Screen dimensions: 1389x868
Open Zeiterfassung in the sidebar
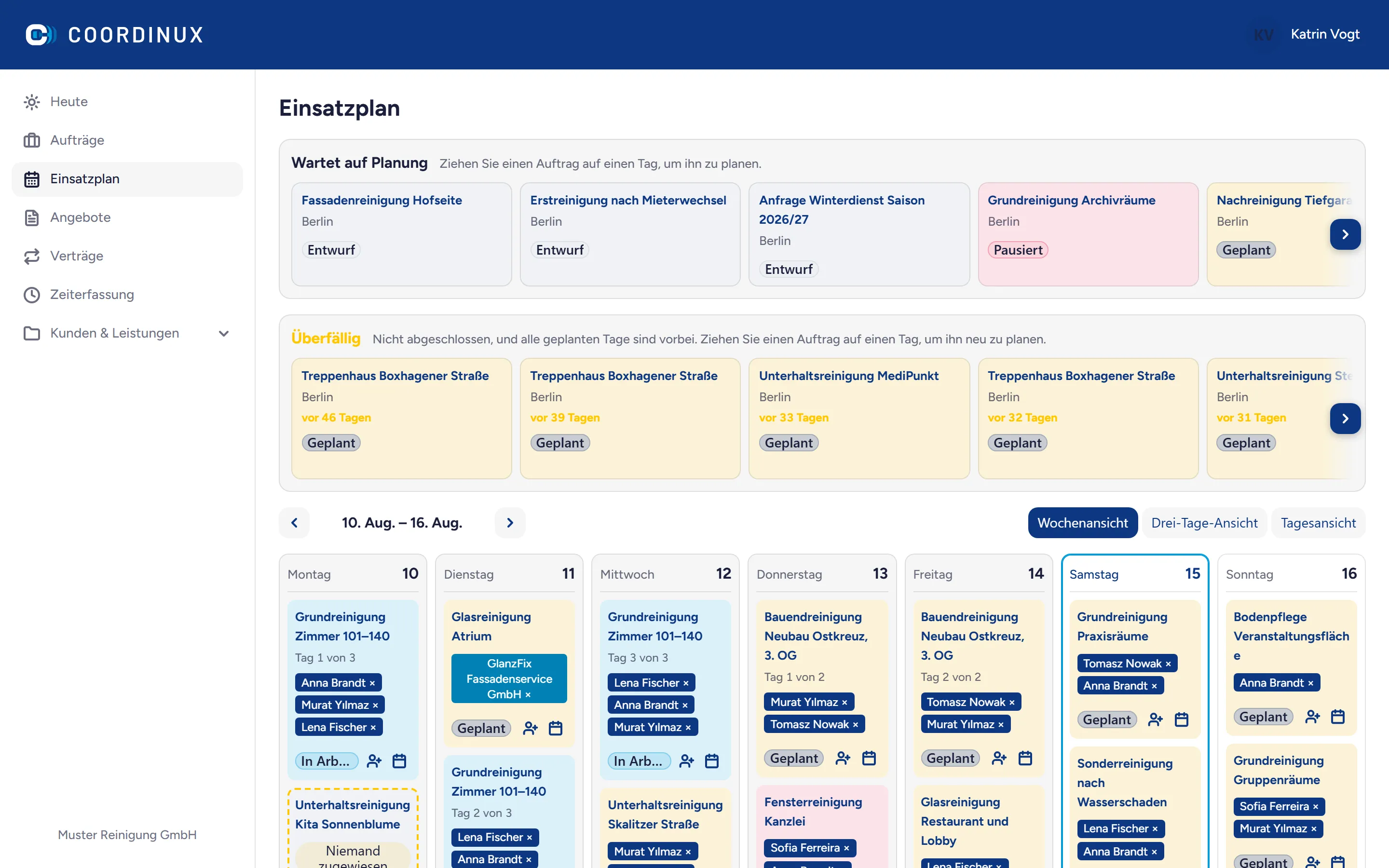[127, 295]
